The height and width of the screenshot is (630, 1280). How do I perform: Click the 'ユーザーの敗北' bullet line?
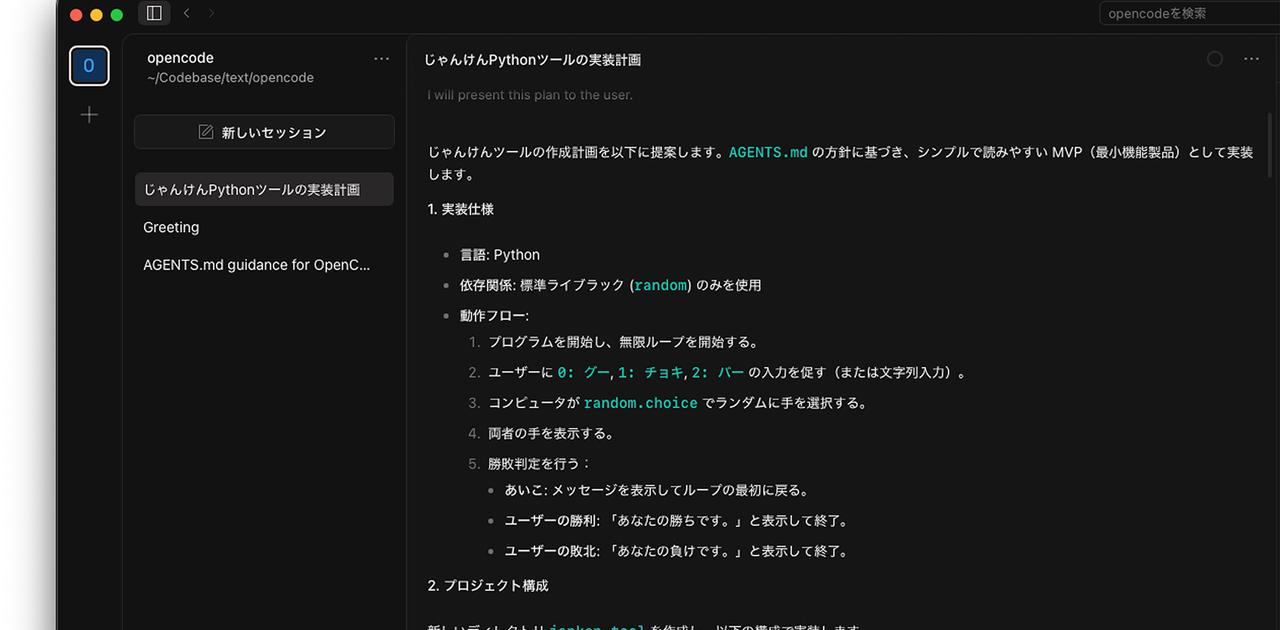[x=677, y=551]
